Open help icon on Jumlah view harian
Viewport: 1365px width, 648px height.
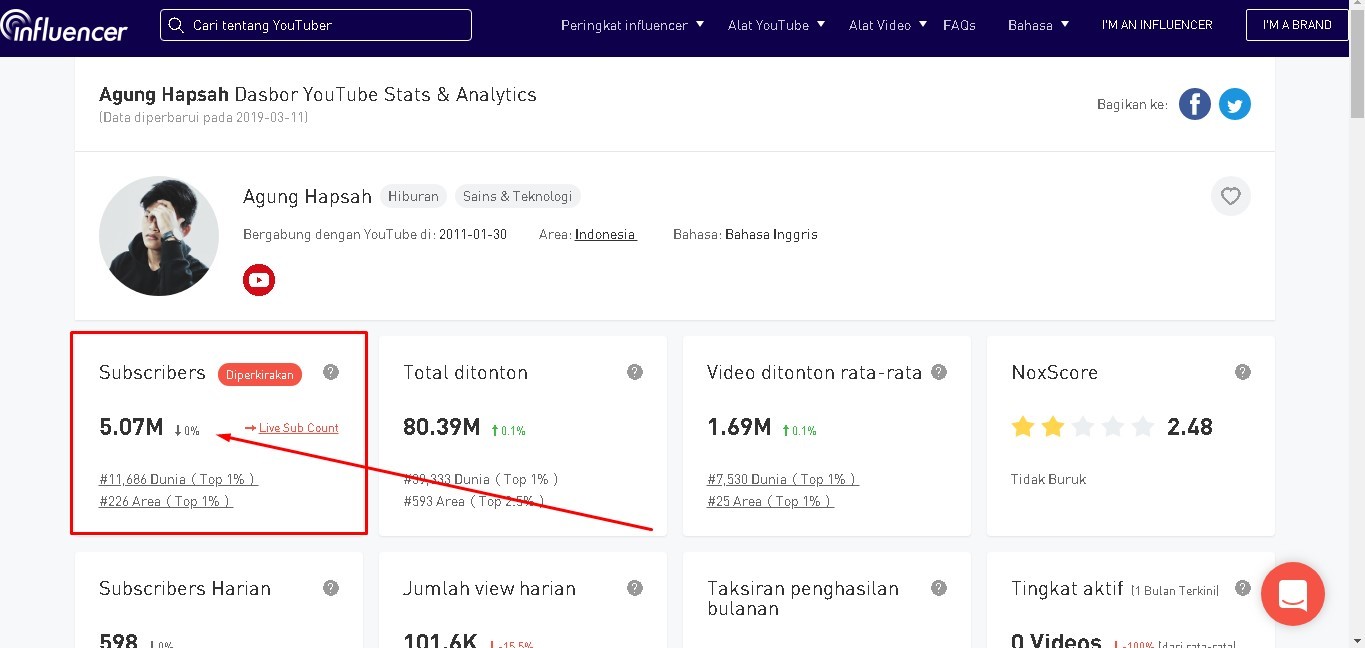coord(635,588)
